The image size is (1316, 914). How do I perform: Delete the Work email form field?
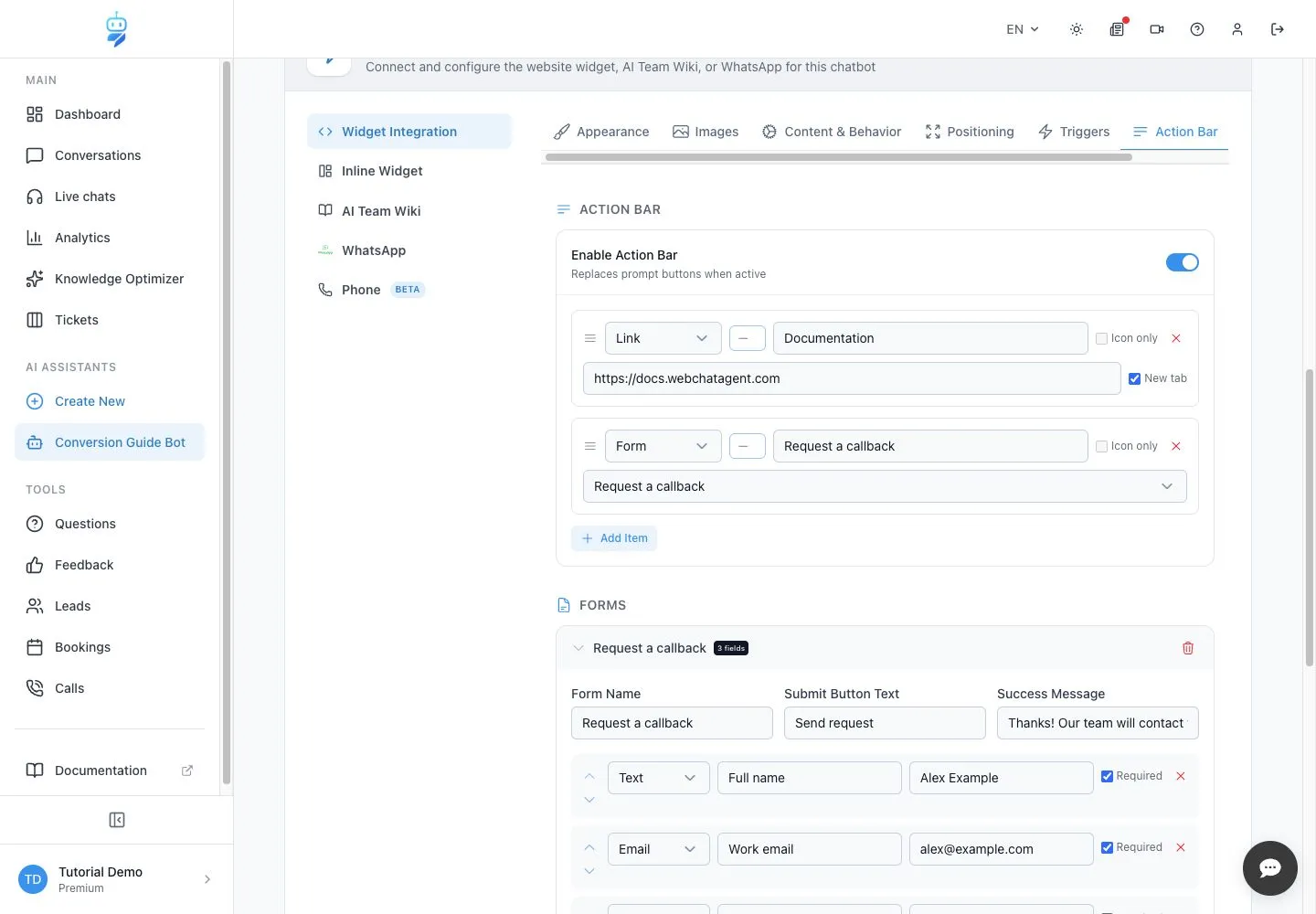coord(1181,847)
